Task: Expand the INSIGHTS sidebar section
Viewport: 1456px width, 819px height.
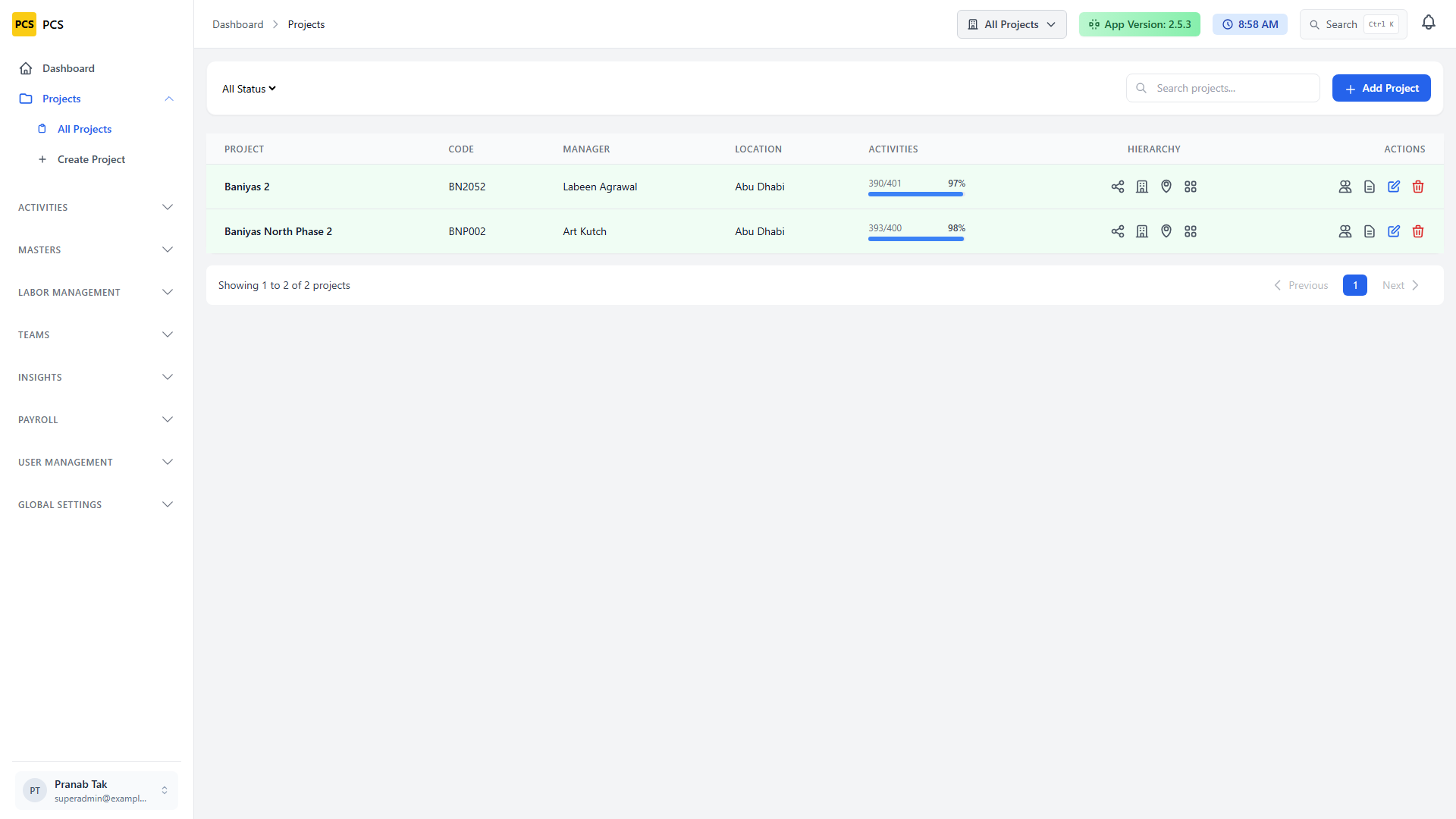Action: click(x=96, y=377)
